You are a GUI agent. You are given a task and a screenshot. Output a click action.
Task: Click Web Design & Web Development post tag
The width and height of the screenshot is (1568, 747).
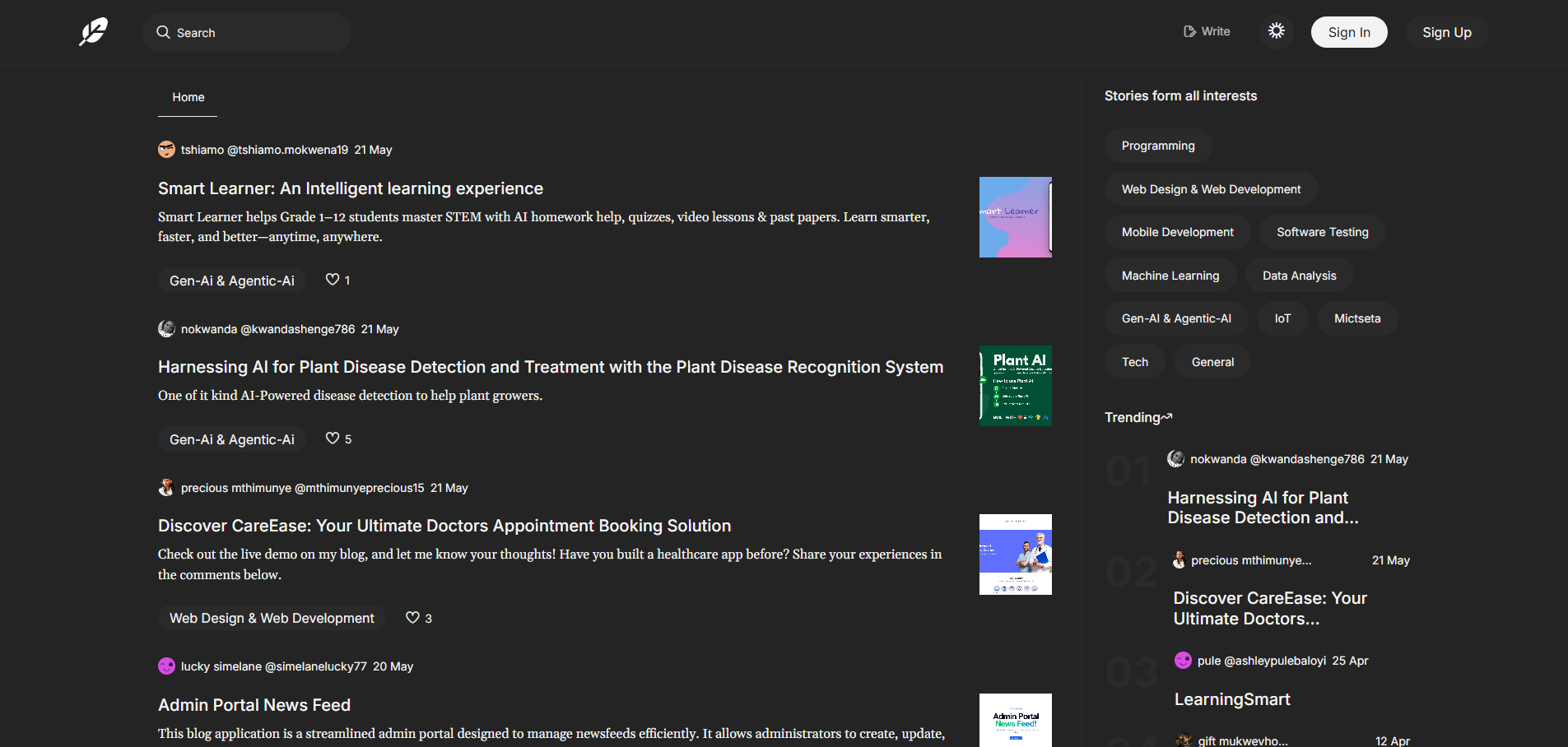(x=272, y=618)
